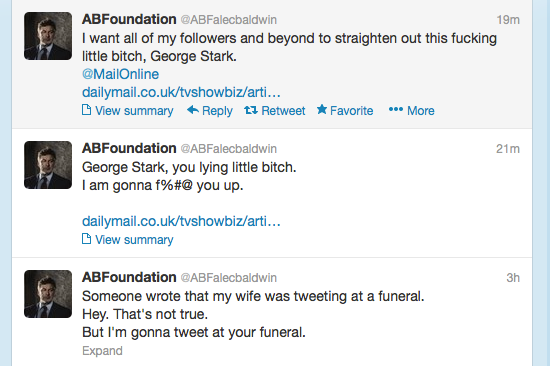Open the 3h timestamp permalink
The height and width of the screenshot is (366, 550).
point(513,278)
